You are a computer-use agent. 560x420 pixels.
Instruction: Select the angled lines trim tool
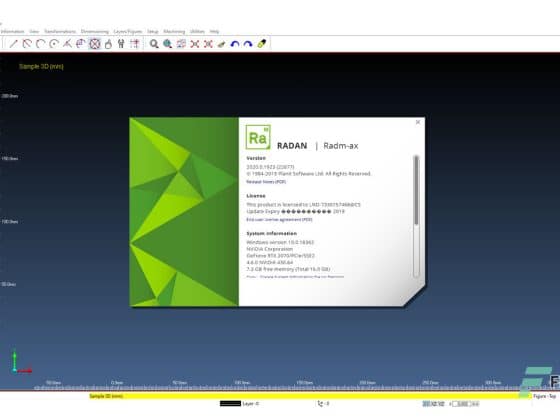[67, 44]
